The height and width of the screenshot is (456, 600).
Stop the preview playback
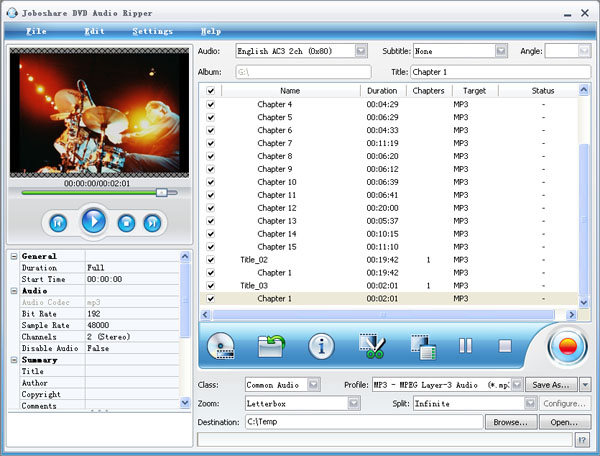click(x=126, y=223)
